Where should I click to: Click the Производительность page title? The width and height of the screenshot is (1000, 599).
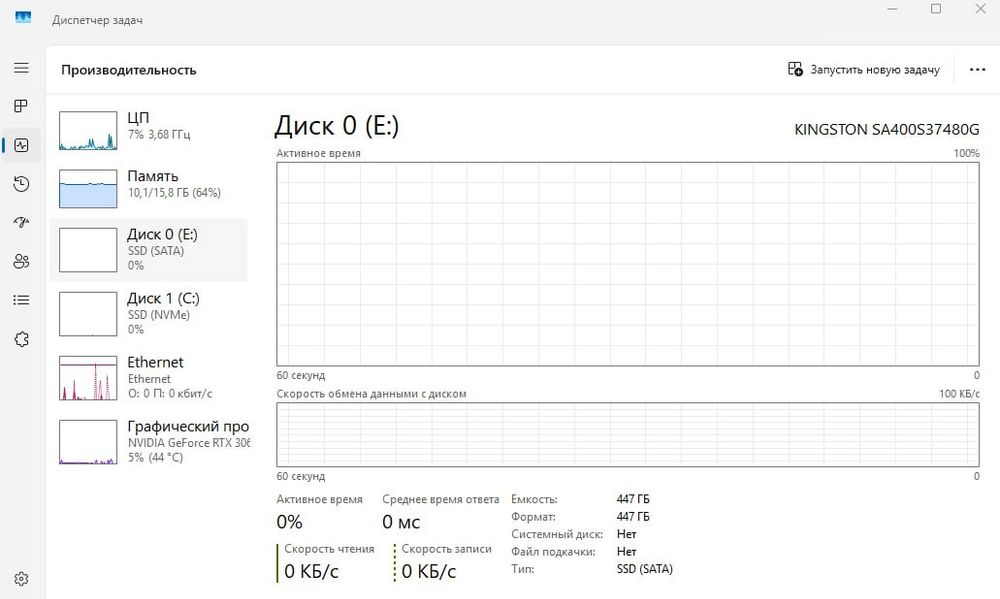129,70
